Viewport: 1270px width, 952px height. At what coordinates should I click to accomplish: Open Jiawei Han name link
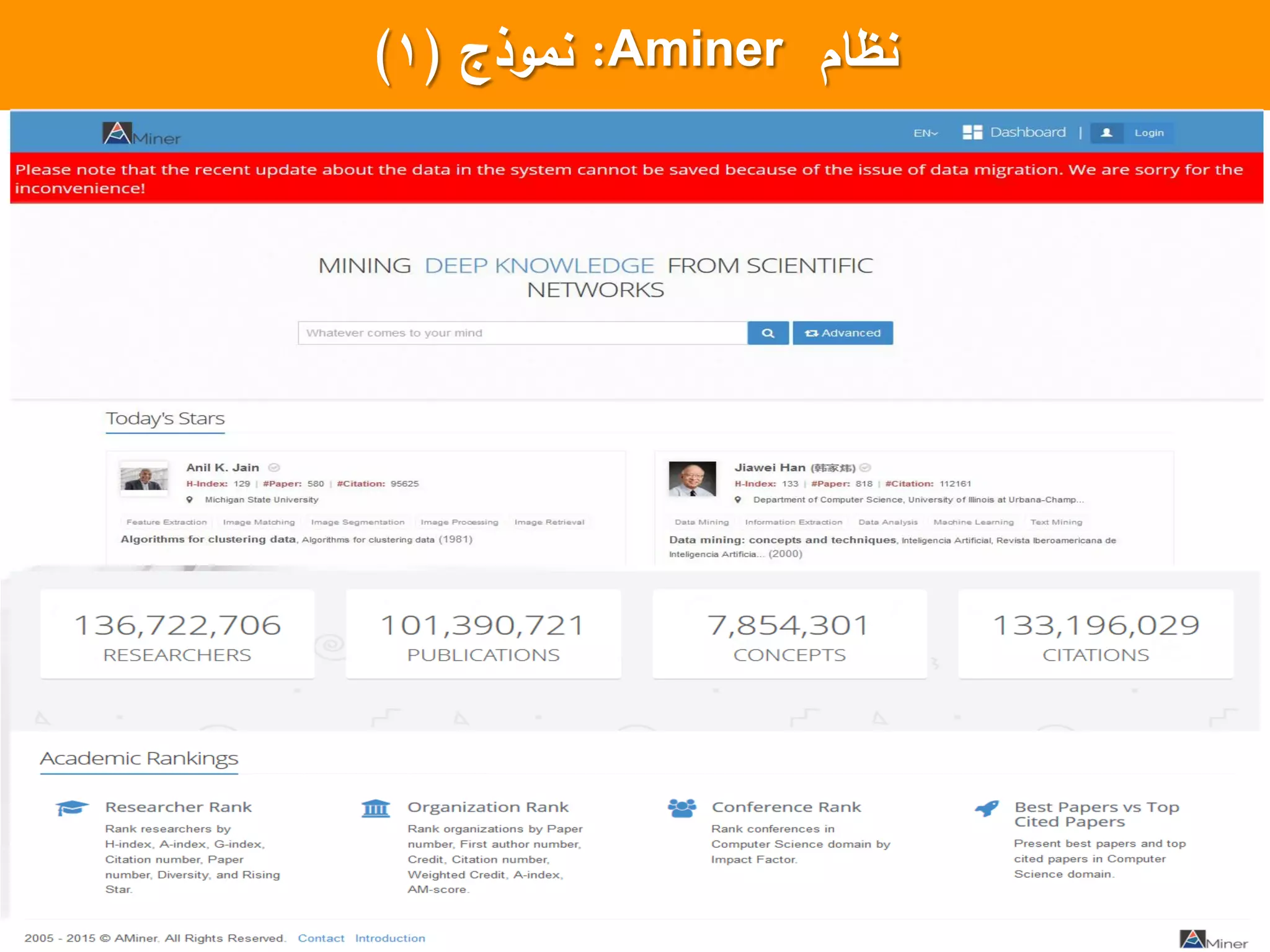click(x=795, y=467)
